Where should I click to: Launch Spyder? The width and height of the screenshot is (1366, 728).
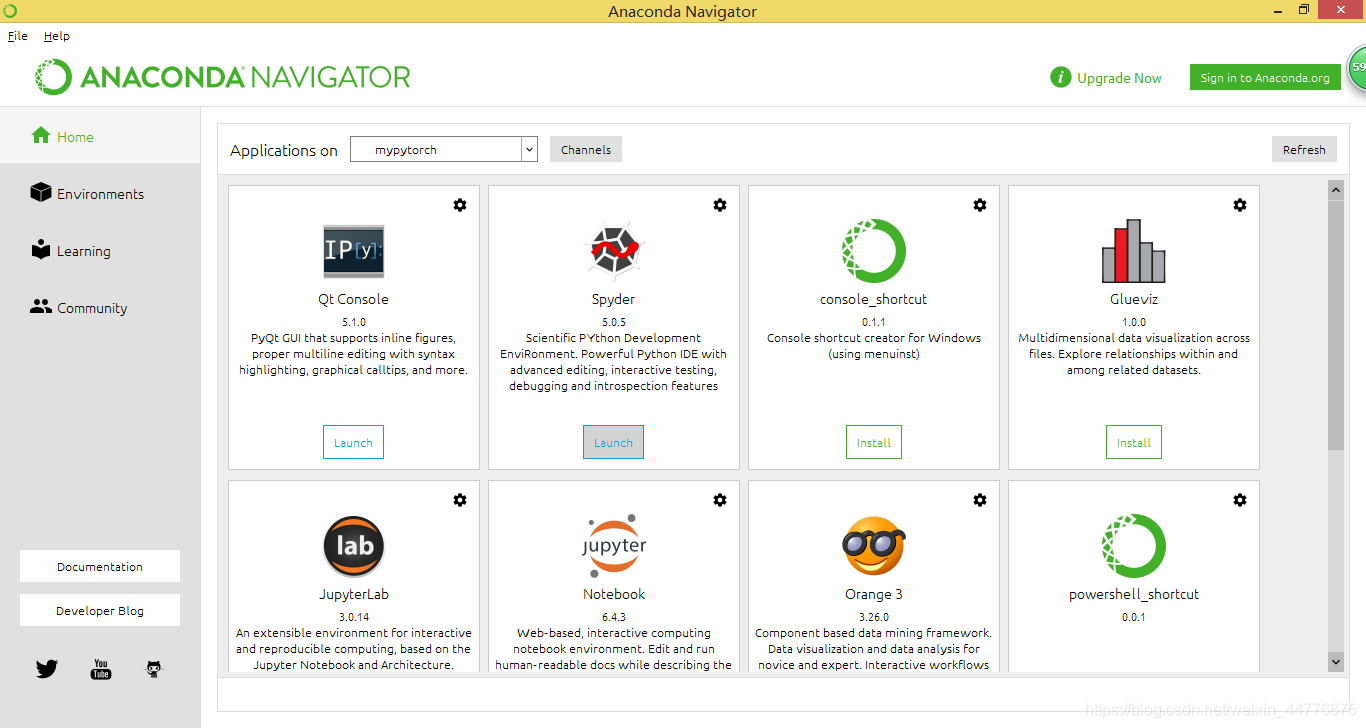[x=613, y=442]
